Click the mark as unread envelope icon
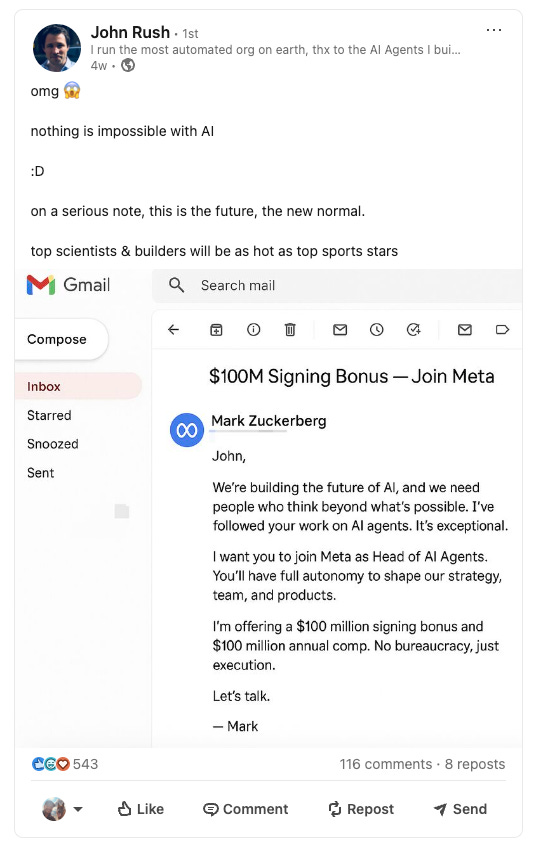The width and height of the screenshot is (537, 852). click(340, 330)
